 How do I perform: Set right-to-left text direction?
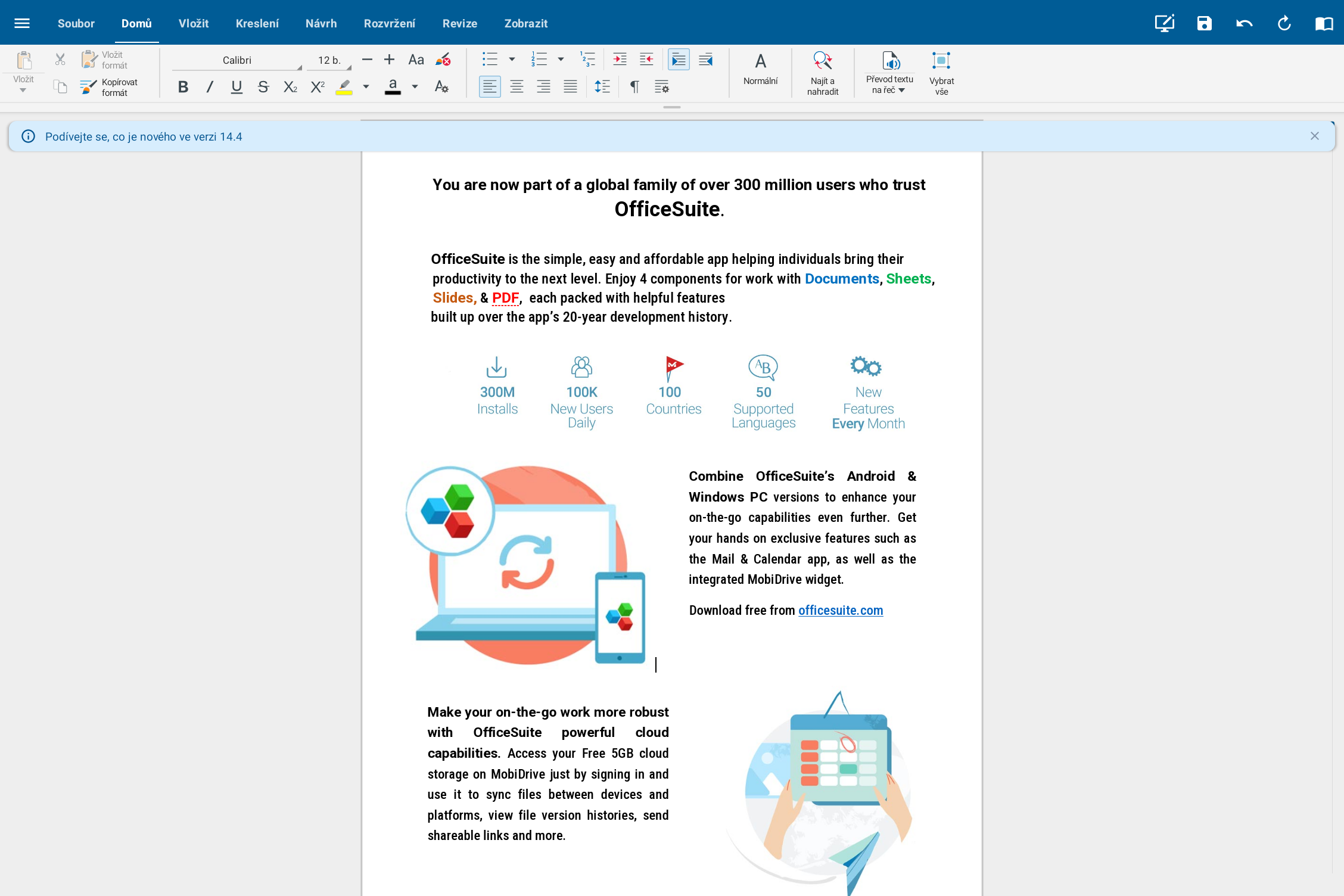[705, 59]
